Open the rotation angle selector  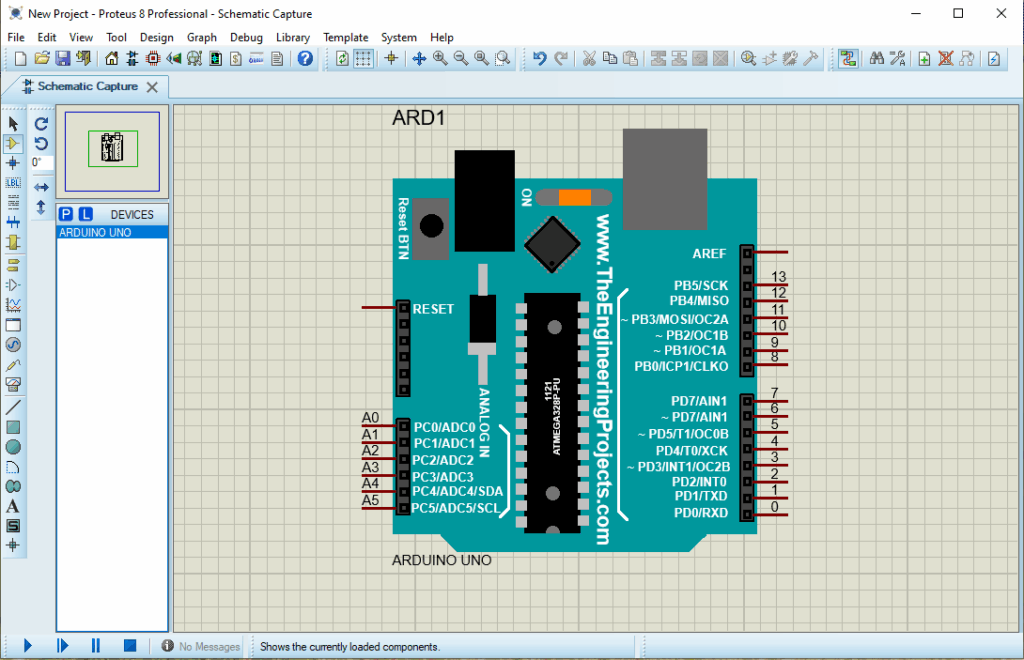coord(40,163)
